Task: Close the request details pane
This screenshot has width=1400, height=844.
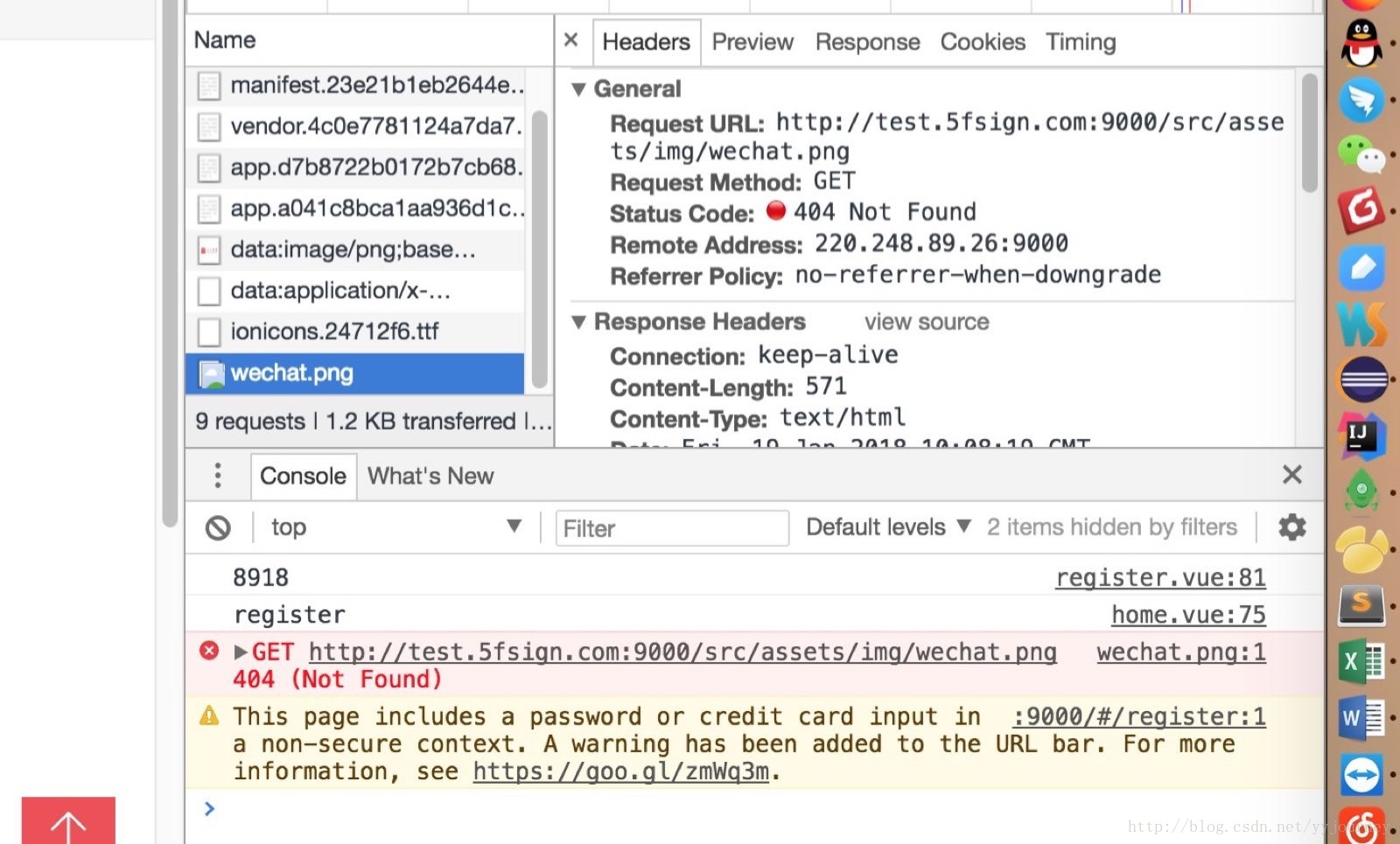Action: [x=571, y=40]
